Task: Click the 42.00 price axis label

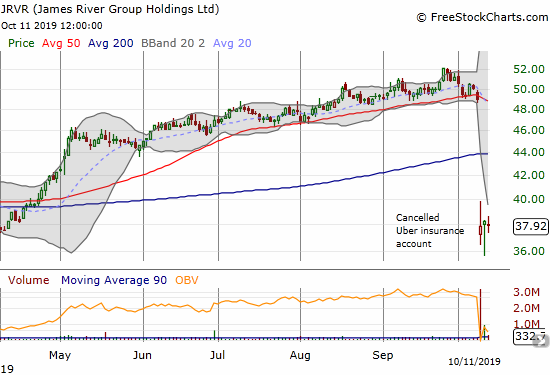Action: pyautogui.click(x=529, y=175)
